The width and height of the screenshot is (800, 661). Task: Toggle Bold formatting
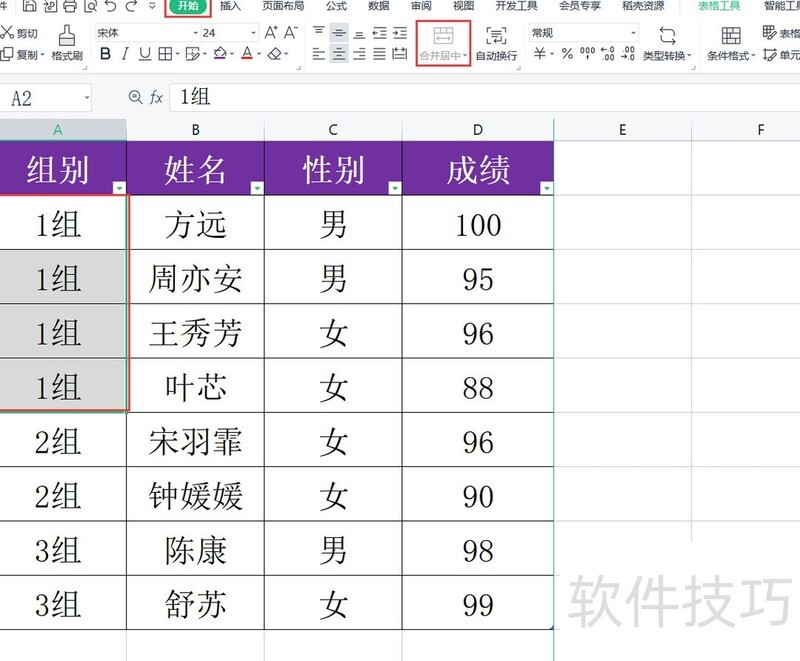coord(105,54)
